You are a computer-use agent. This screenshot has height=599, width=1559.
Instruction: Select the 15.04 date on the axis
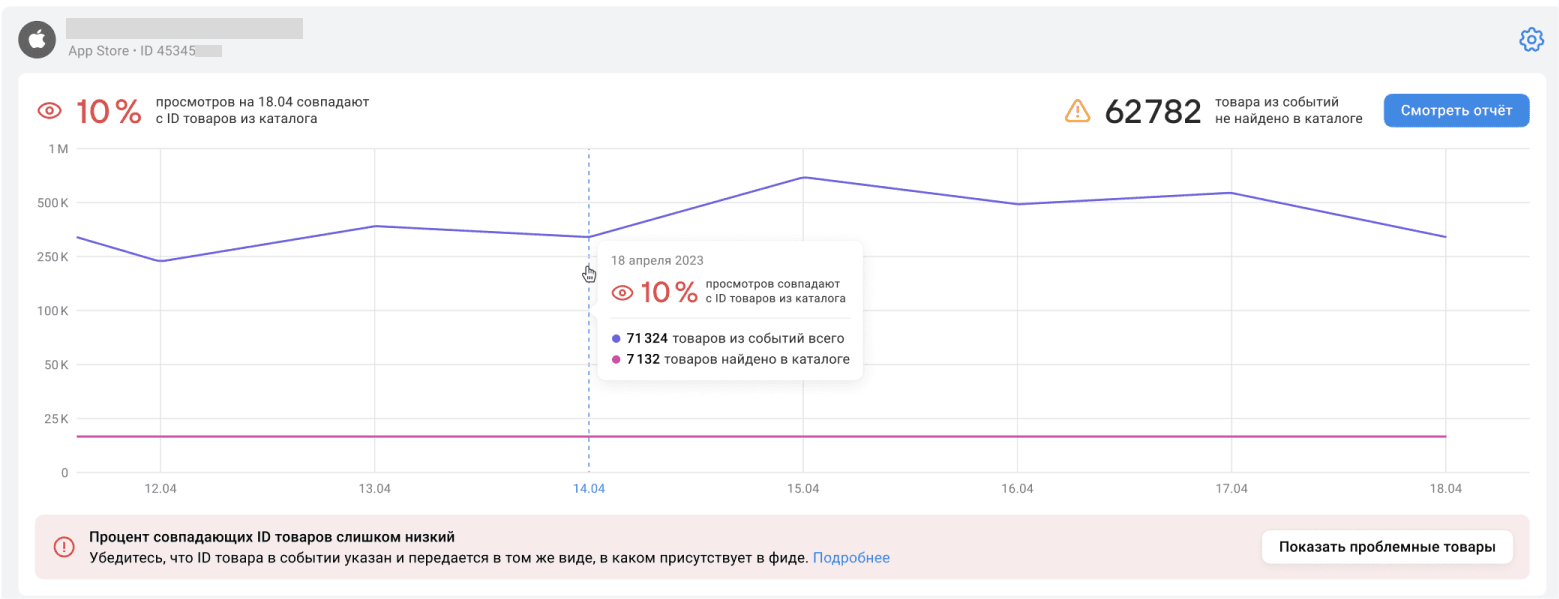tap(803, 489)
